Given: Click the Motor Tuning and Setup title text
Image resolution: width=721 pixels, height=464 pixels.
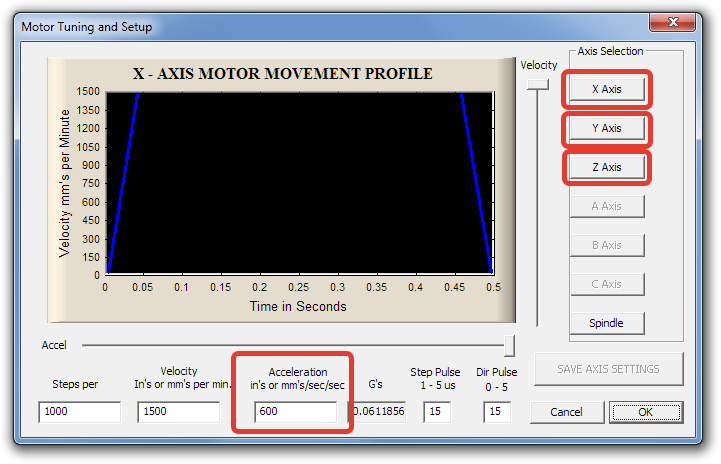Looking at the screenshot, I should 86,27.
